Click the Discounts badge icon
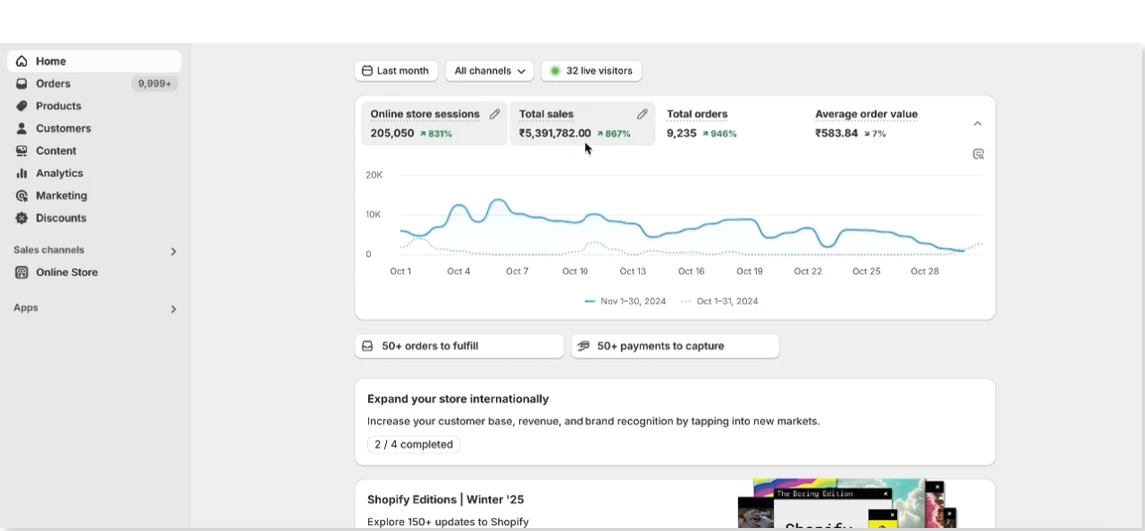Screen dimensions: 1145x531 tap(22, 218)
